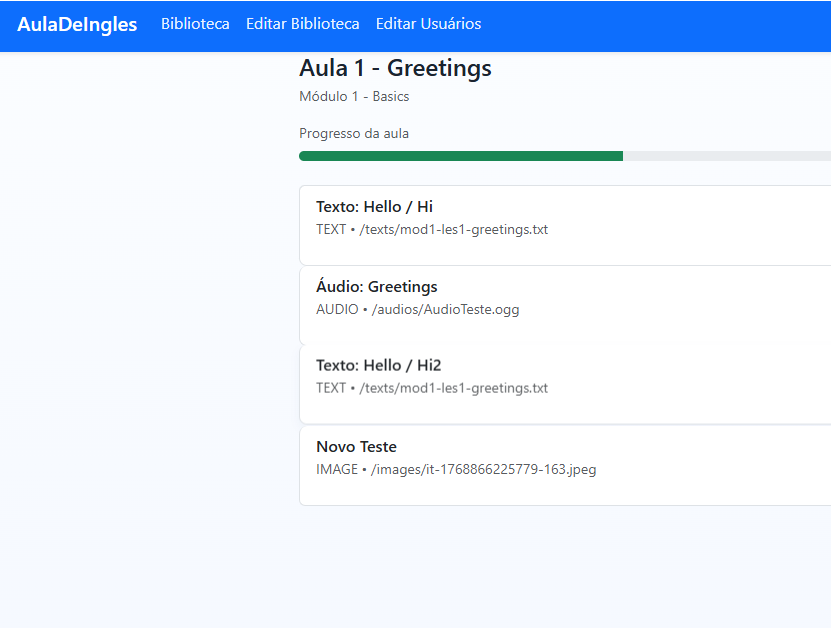
Task: Click the green filled part of progress bar
Action: (460, 156)
